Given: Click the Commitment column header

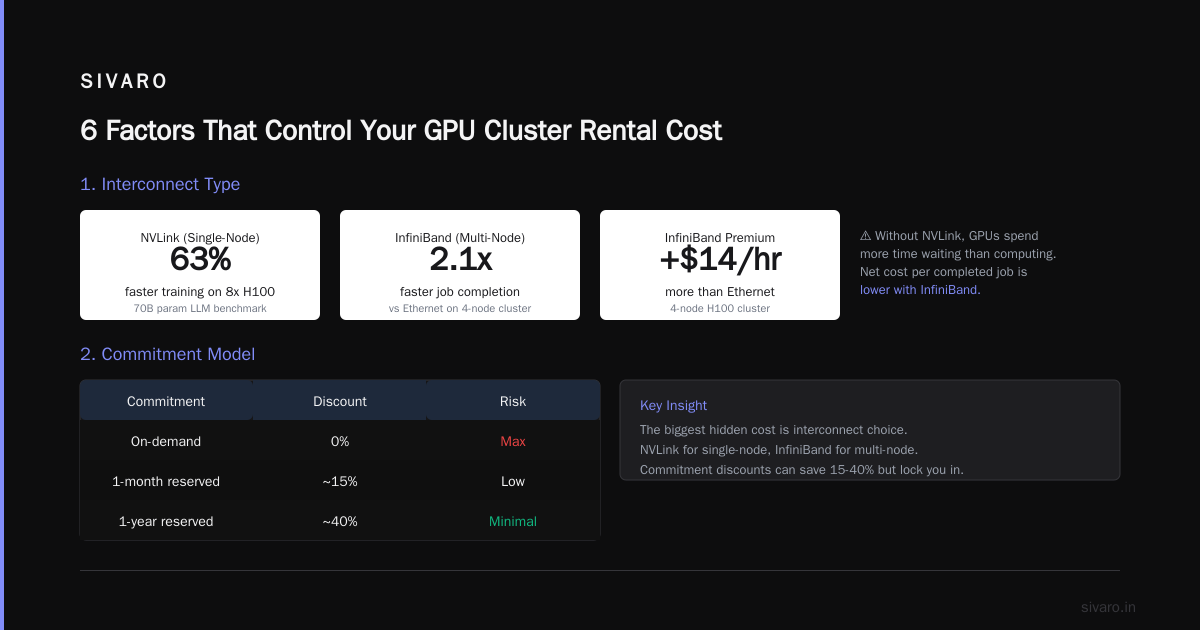Looking at the screenshot, I should coord(166,401).
